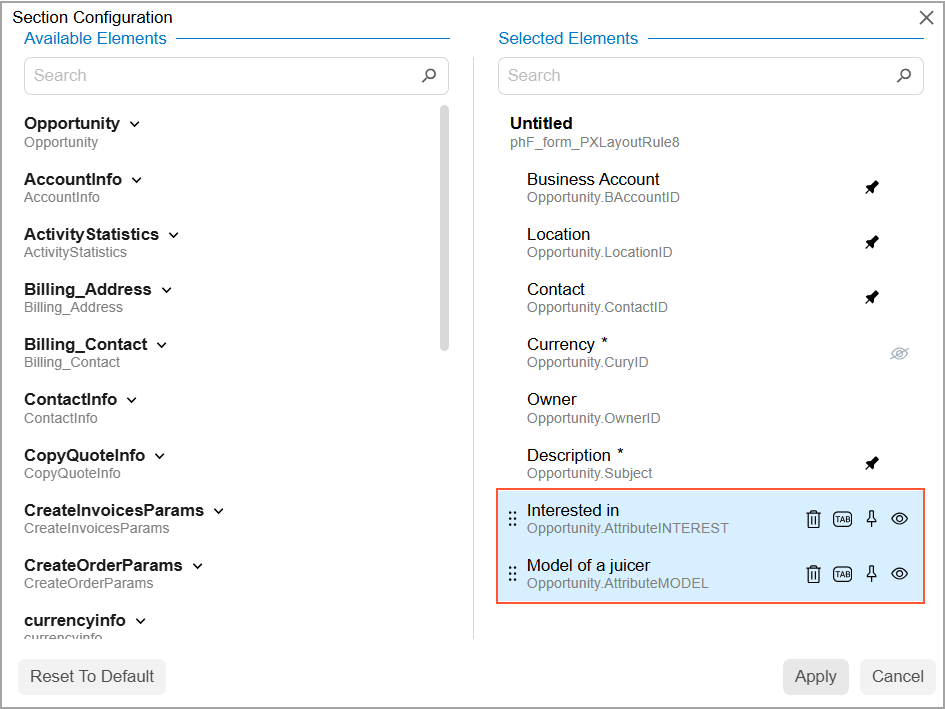Click Reset To Default
945x709 pixels.
point(92,677)
